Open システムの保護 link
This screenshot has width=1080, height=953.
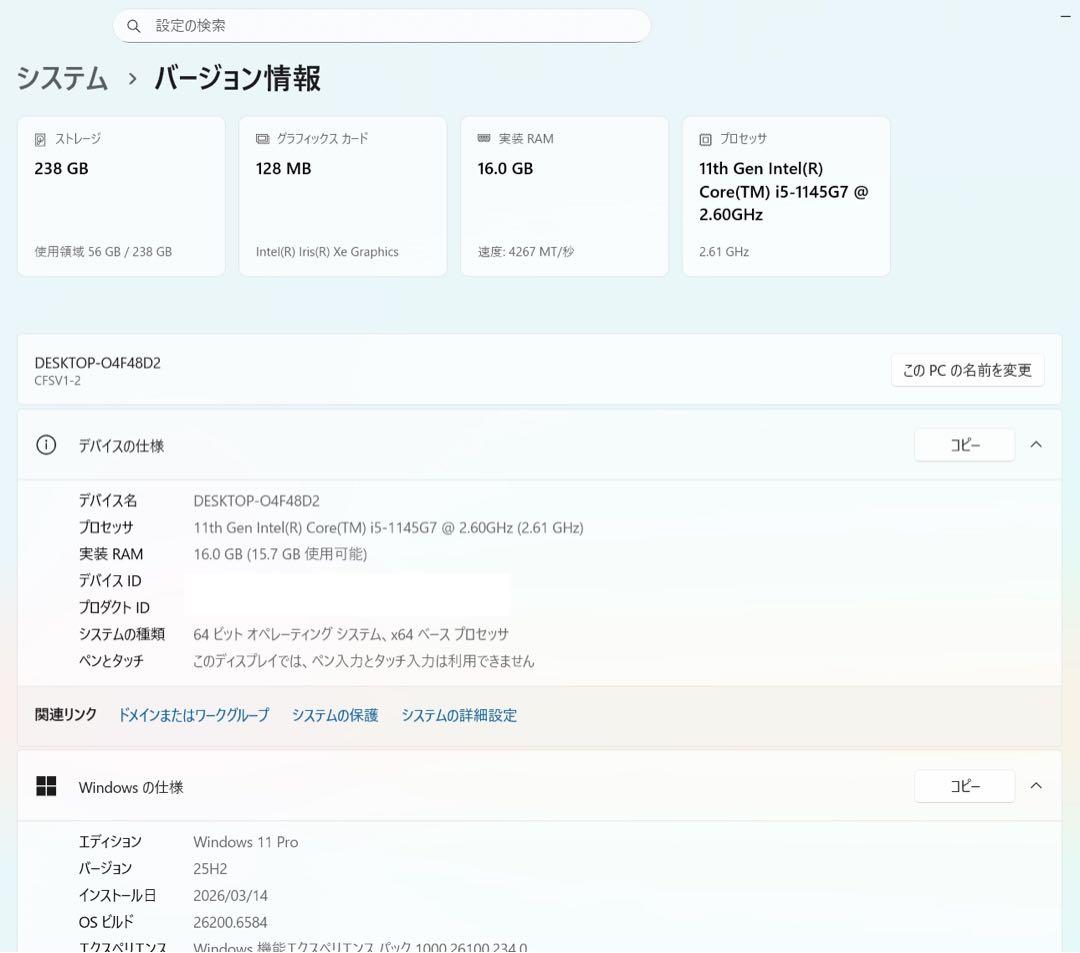(335, 715)
